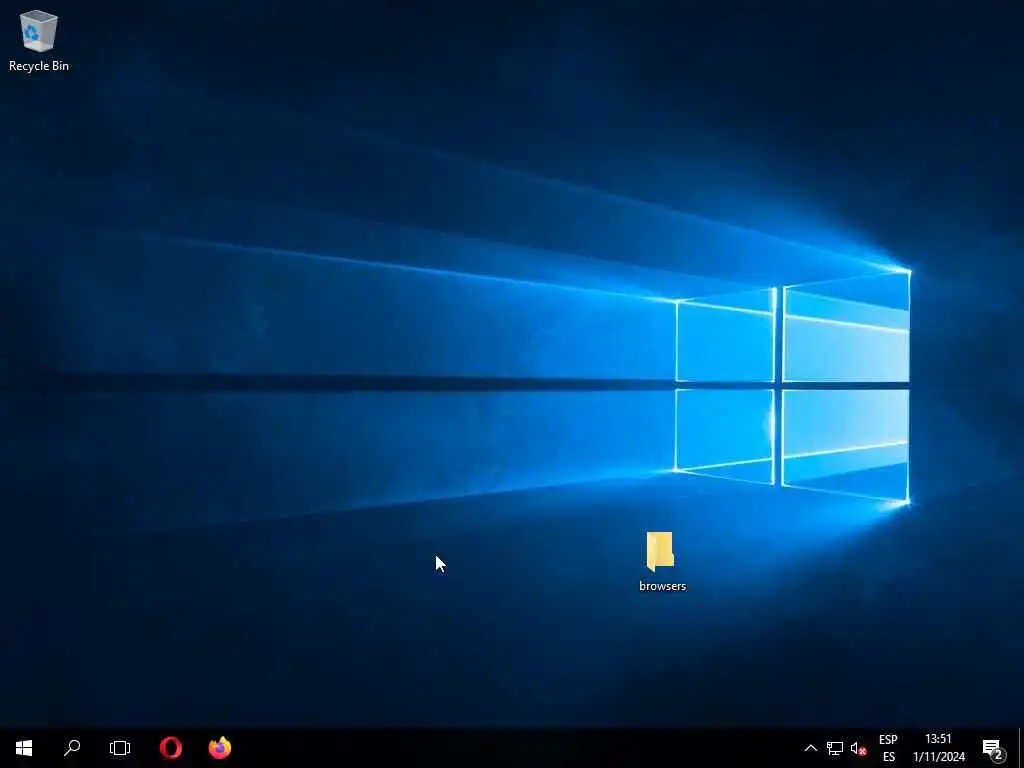Open the taskbar search magnifier

72,748
